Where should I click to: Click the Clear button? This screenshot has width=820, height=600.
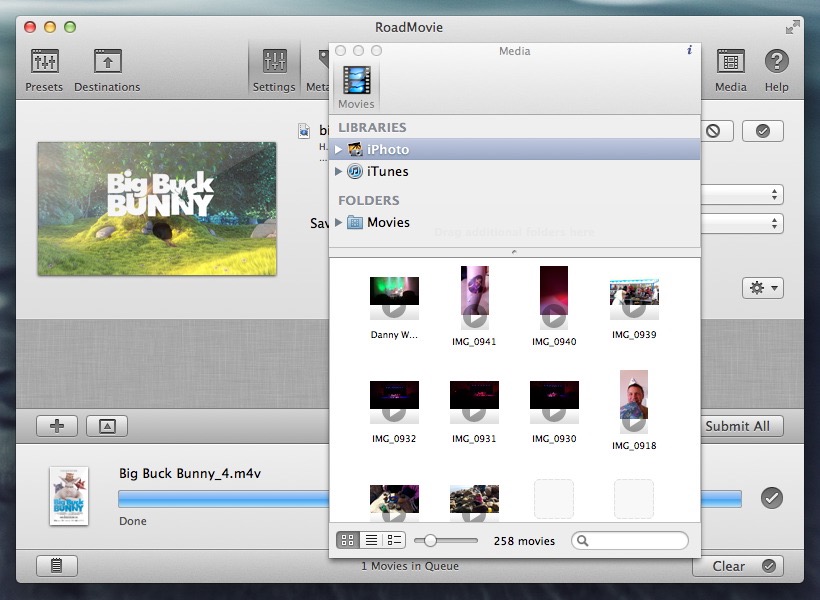click(x=737, y=566)
